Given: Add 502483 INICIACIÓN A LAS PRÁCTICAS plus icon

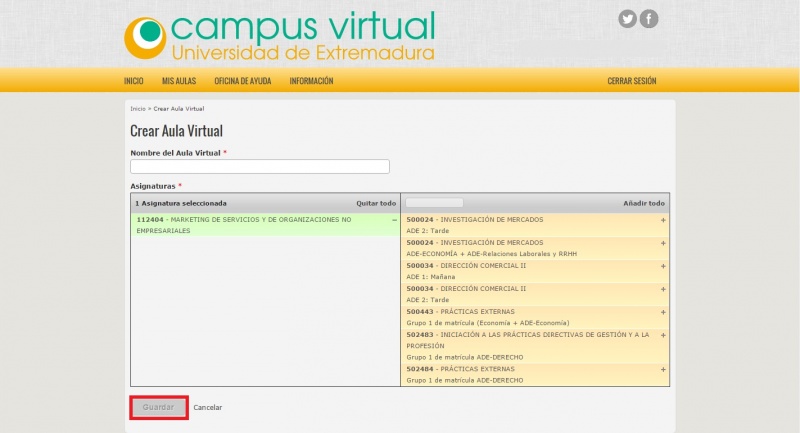Looking at the screenshot, I should 663,335.
